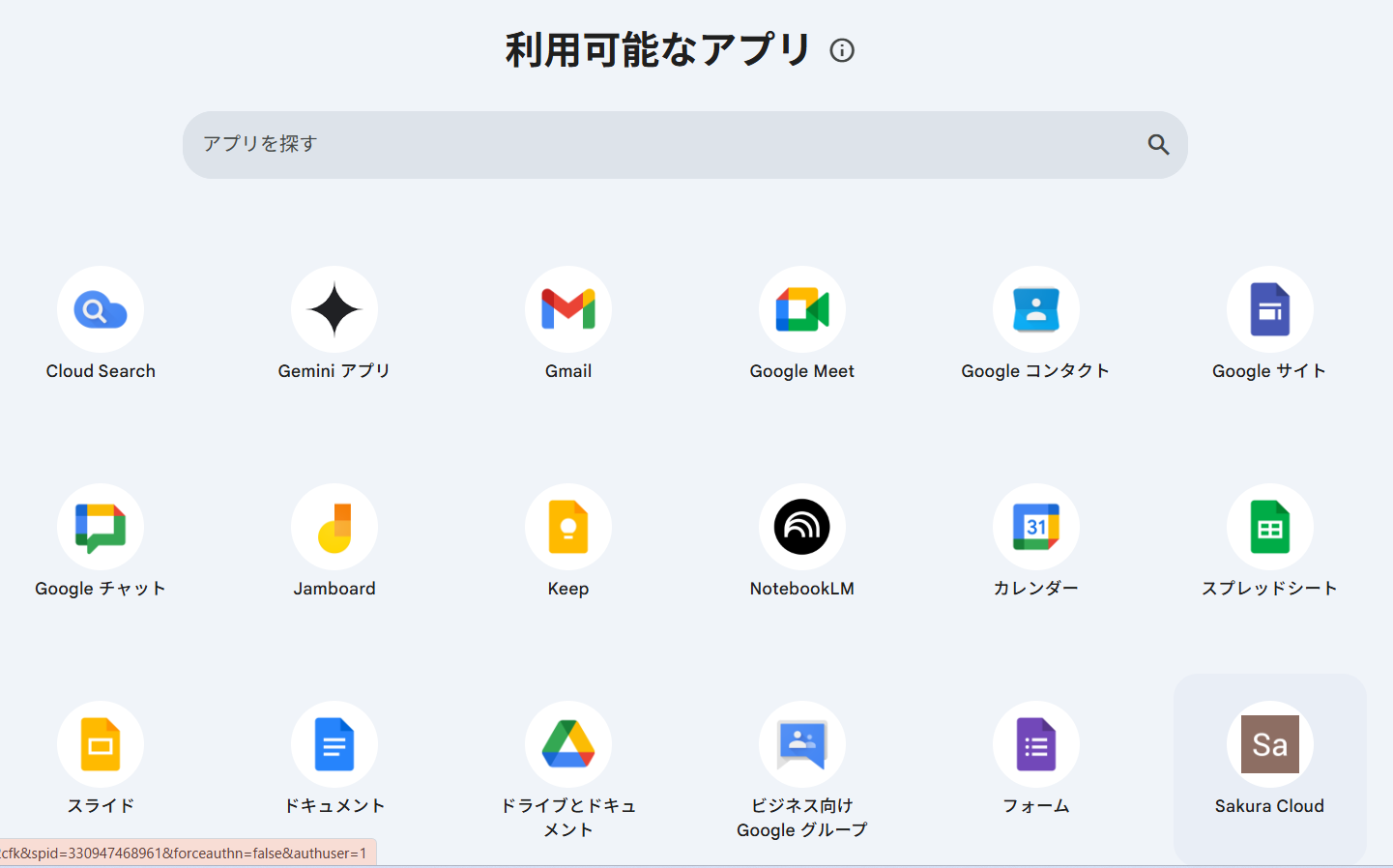Open the Cloud Search app icon
Screen dimensions: 1393x868
101,309
